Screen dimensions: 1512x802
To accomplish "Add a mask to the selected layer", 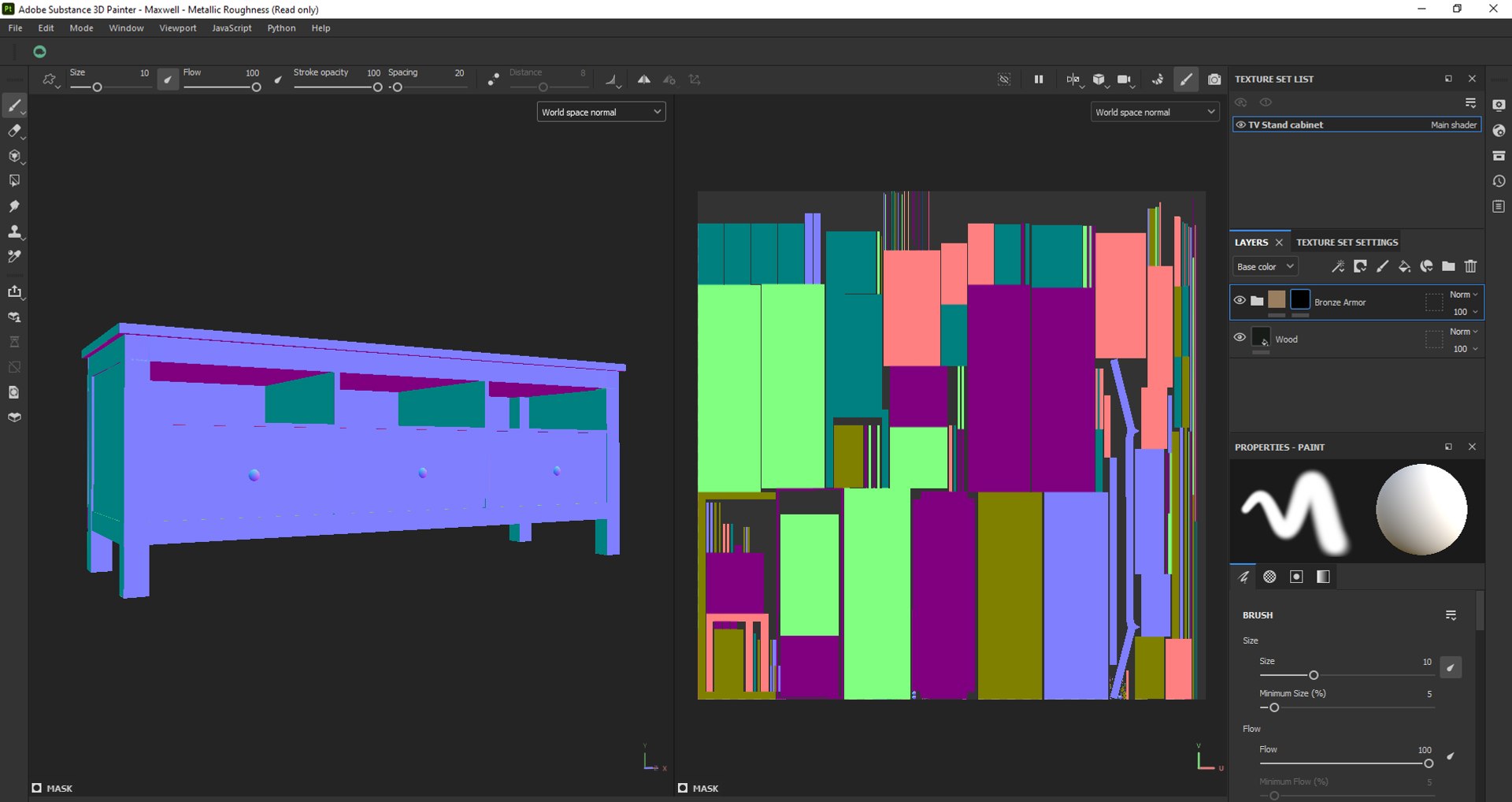I will (x=1360, y=266).
